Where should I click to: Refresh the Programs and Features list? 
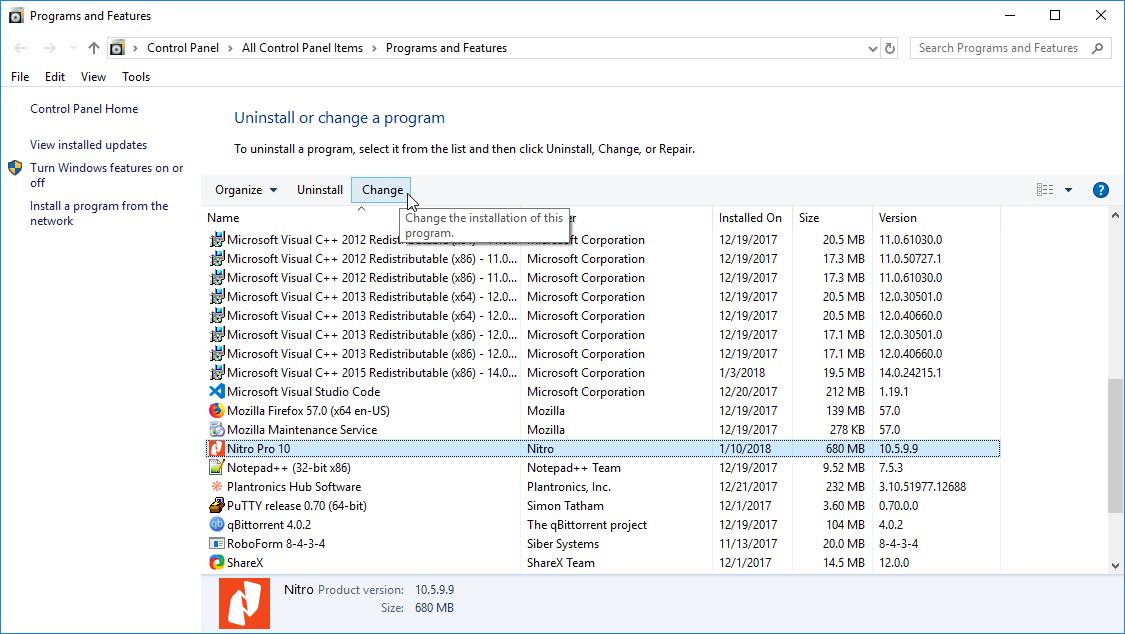point(890,48)
